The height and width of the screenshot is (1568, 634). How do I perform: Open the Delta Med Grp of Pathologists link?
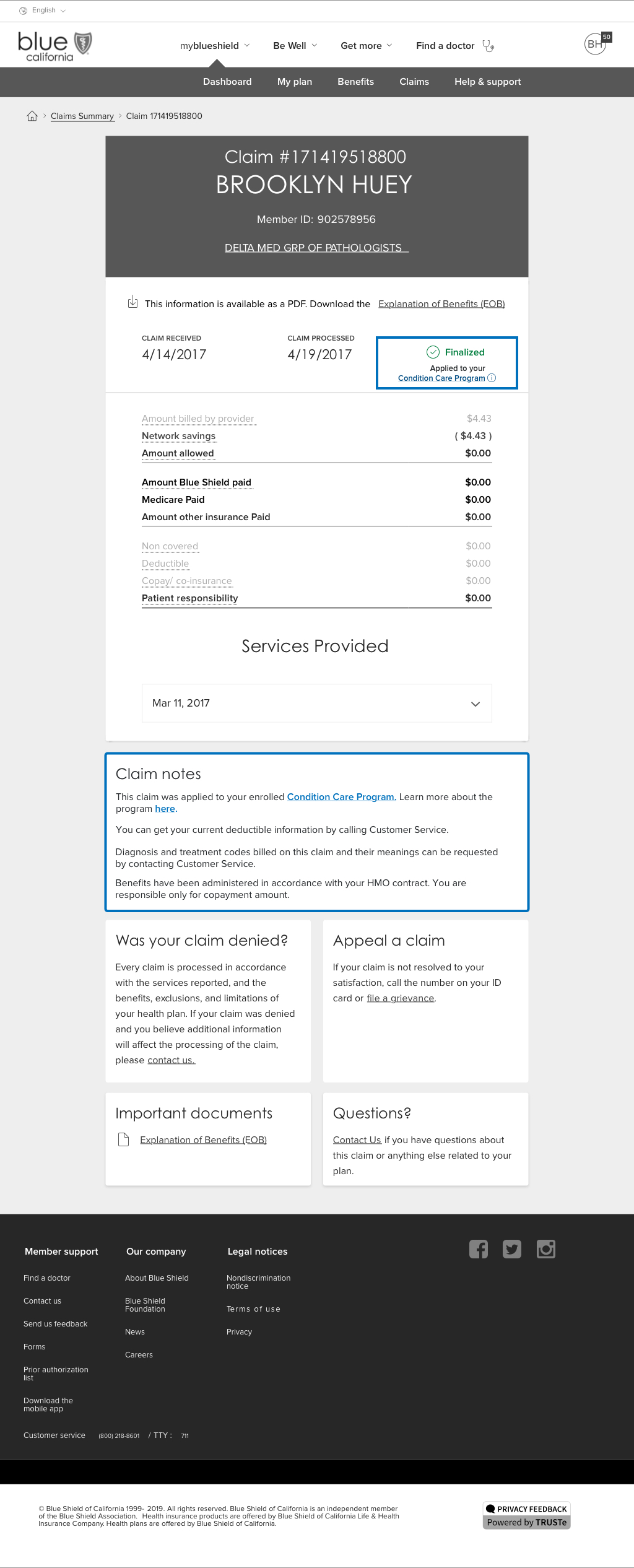(316, 248)
